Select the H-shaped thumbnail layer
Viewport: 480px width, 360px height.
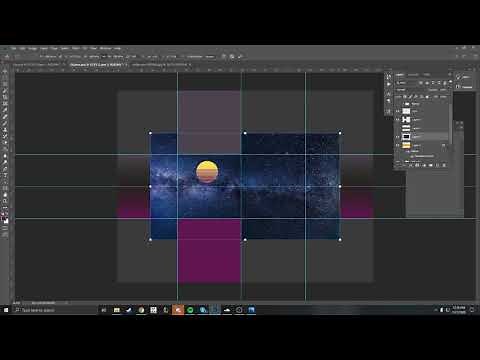(x=406, y=120)
